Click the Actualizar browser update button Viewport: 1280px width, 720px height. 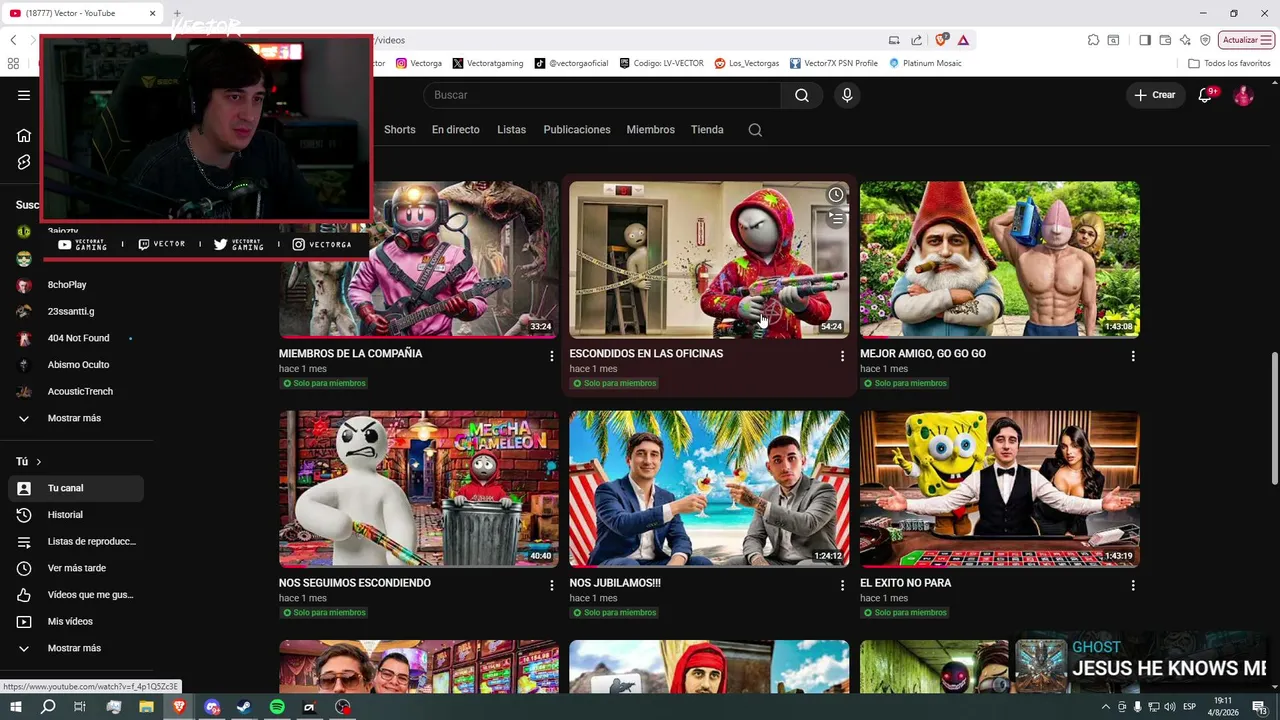[x=1245, y=40]
